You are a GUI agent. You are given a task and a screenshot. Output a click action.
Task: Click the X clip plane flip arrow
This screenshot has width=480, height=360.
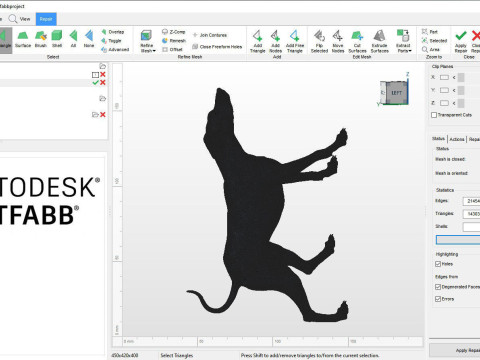[454, 77]
